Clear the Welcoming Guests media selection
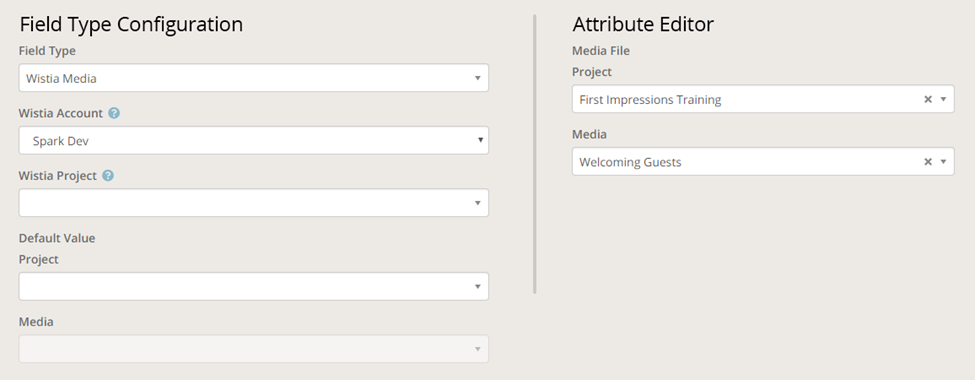This screenshot has height=380, width=975. click(x=928, y=162)
